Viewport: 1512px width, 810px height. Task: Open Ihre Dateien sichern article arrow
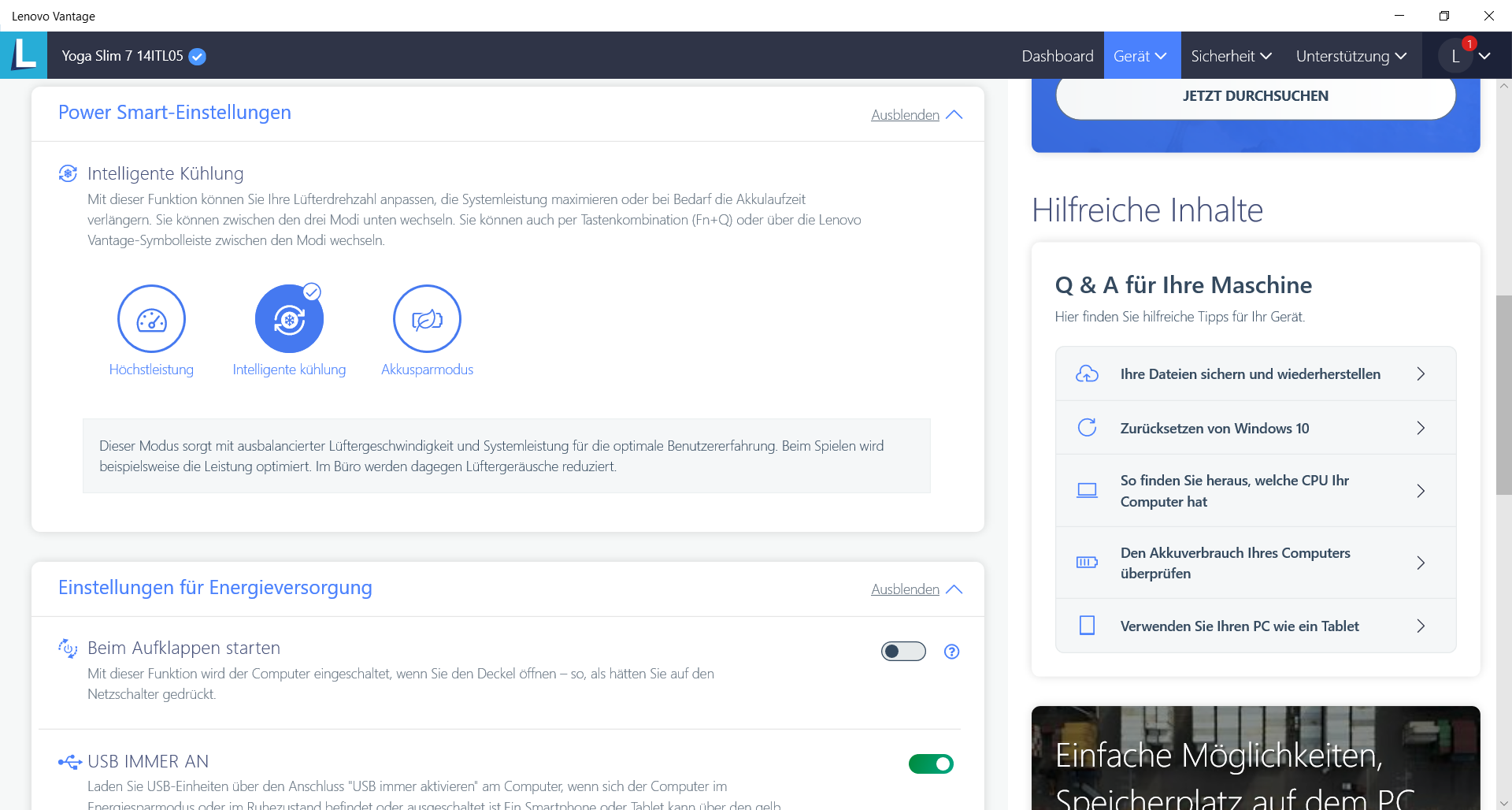click(x=1421, y=374)
